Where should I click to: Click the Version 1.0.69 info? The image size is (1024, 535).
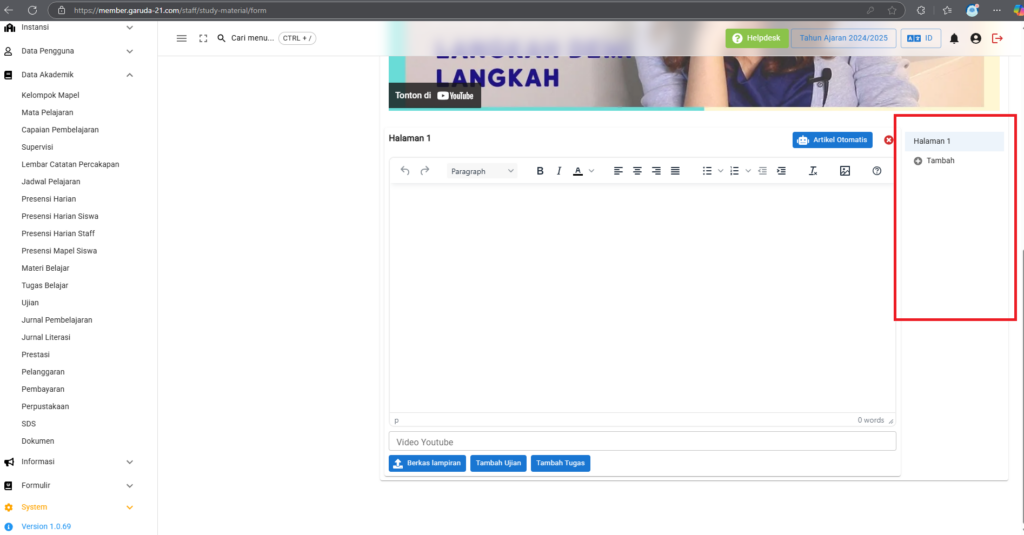(46, 527)
